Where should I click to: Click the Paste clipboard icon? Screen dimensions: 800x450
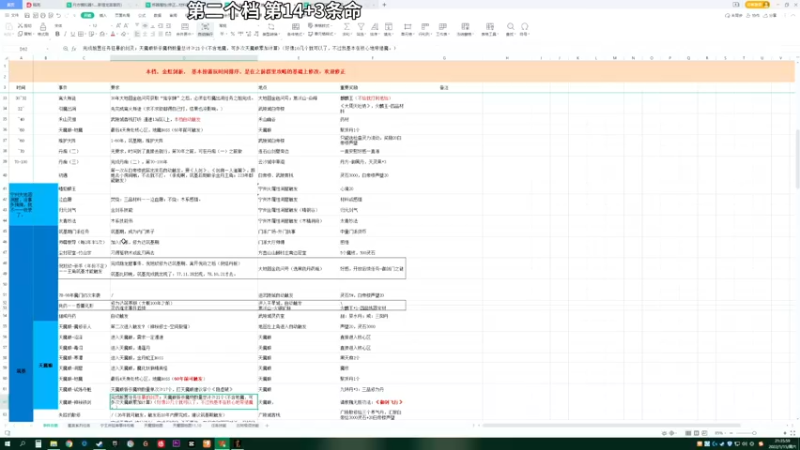point(9,29)
